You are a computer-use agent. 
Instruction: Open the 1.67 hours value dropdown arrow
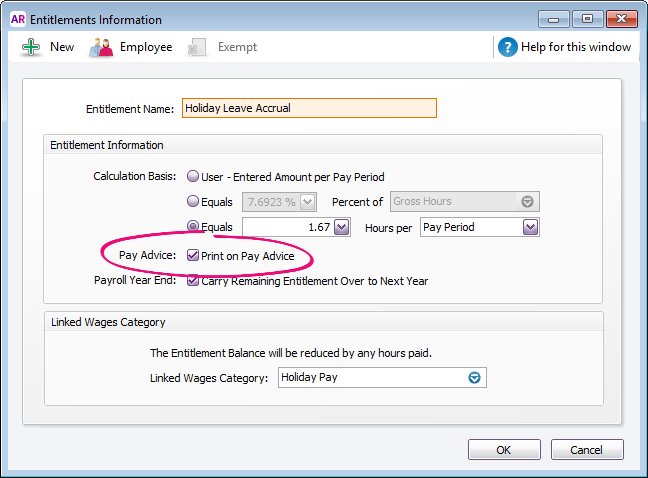tap(341, 228)
